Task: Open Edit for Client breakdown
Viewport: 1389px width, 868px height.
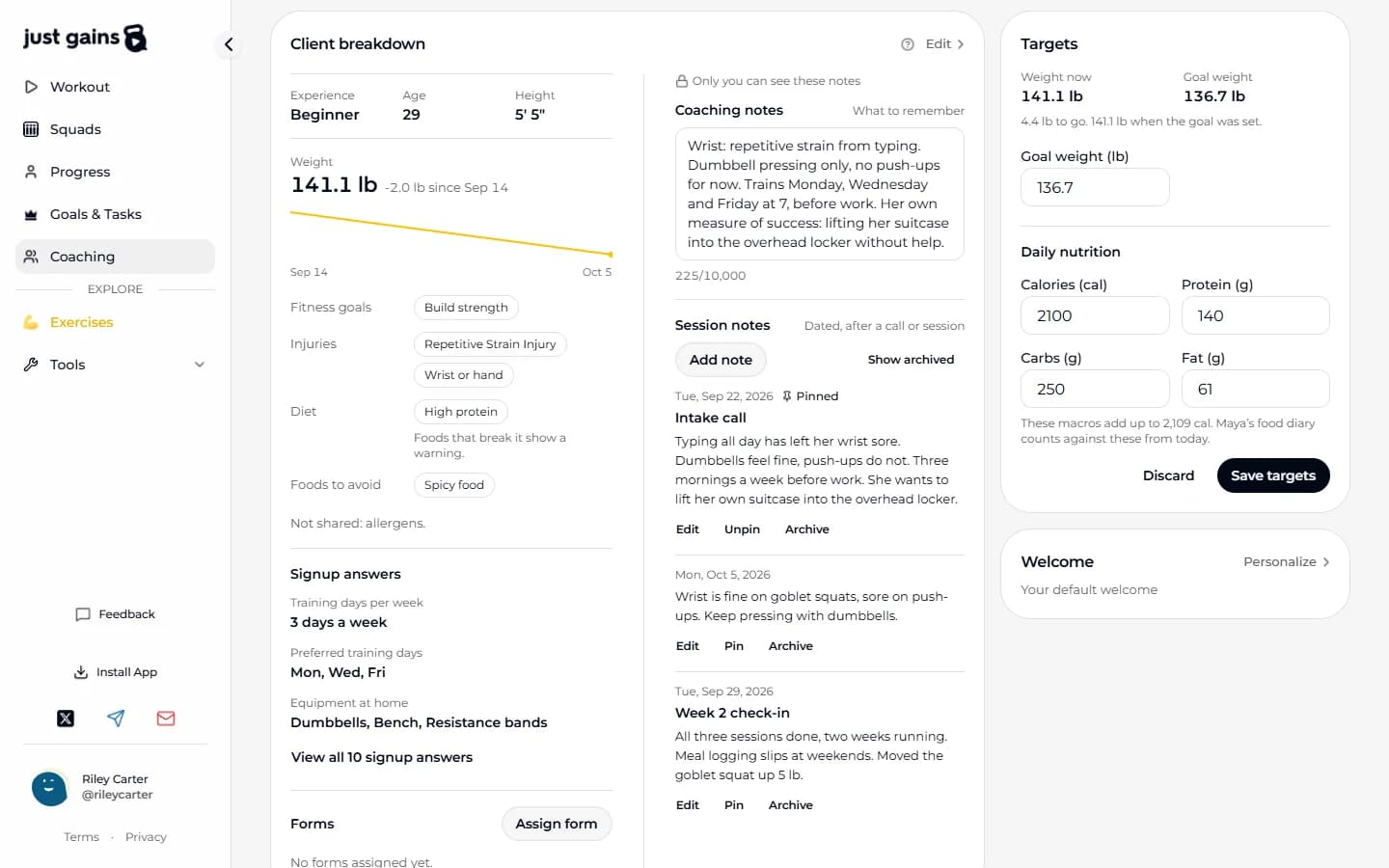Action: pyautogui.click(x=944, y=44)
